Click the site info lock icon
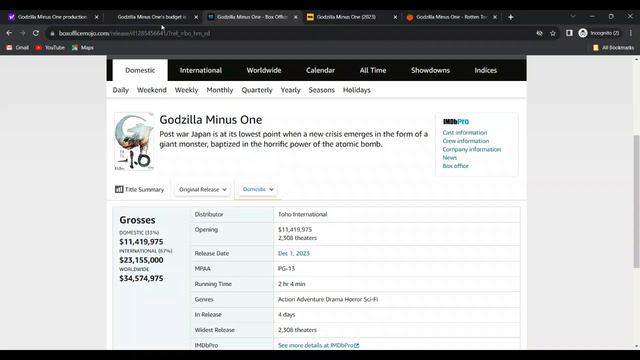Image resolution: width=640 pixels, height=360 pixels. [52, 33]
